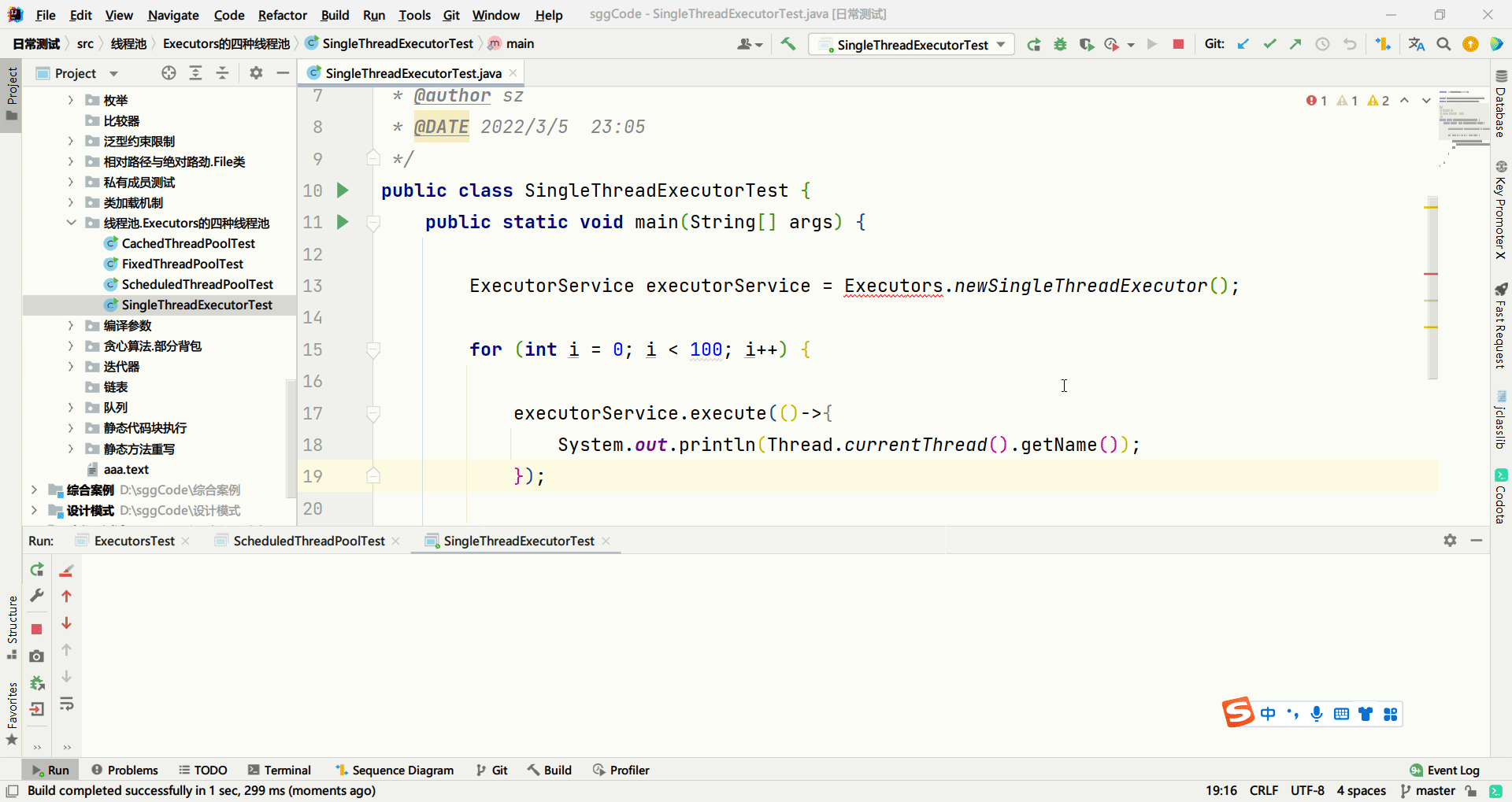Expand all in the Project panel
Viewport: 1512px width, 802px height.
click(x=195, y=73)
